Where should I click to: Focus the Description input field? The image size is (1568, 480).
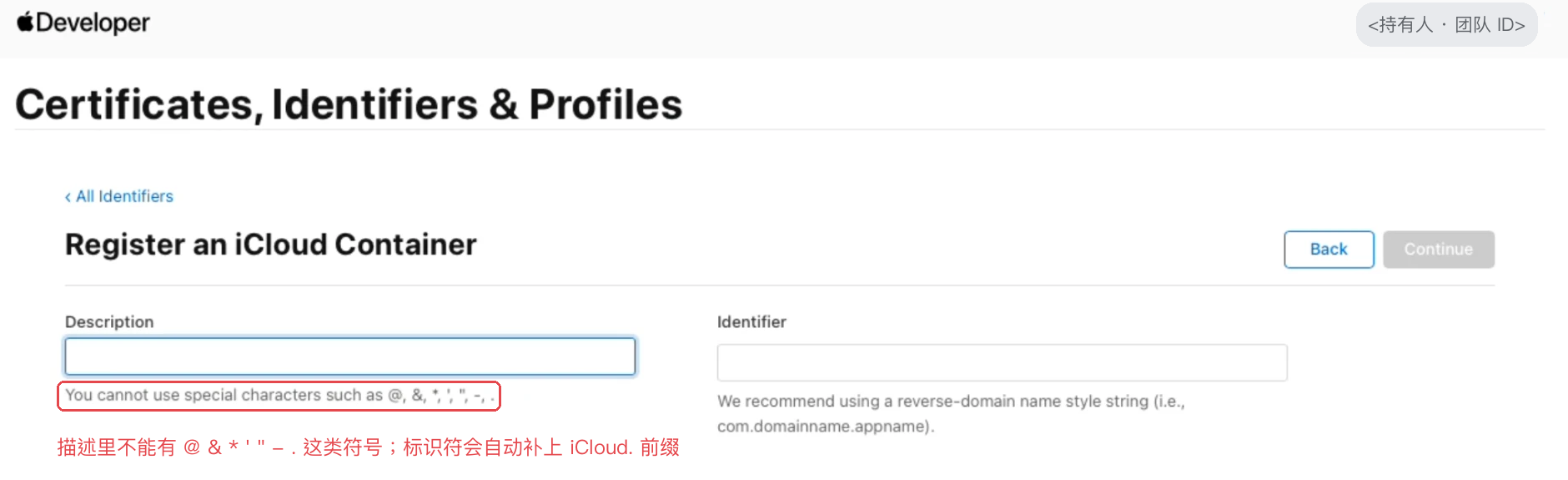tap(350, 356)
